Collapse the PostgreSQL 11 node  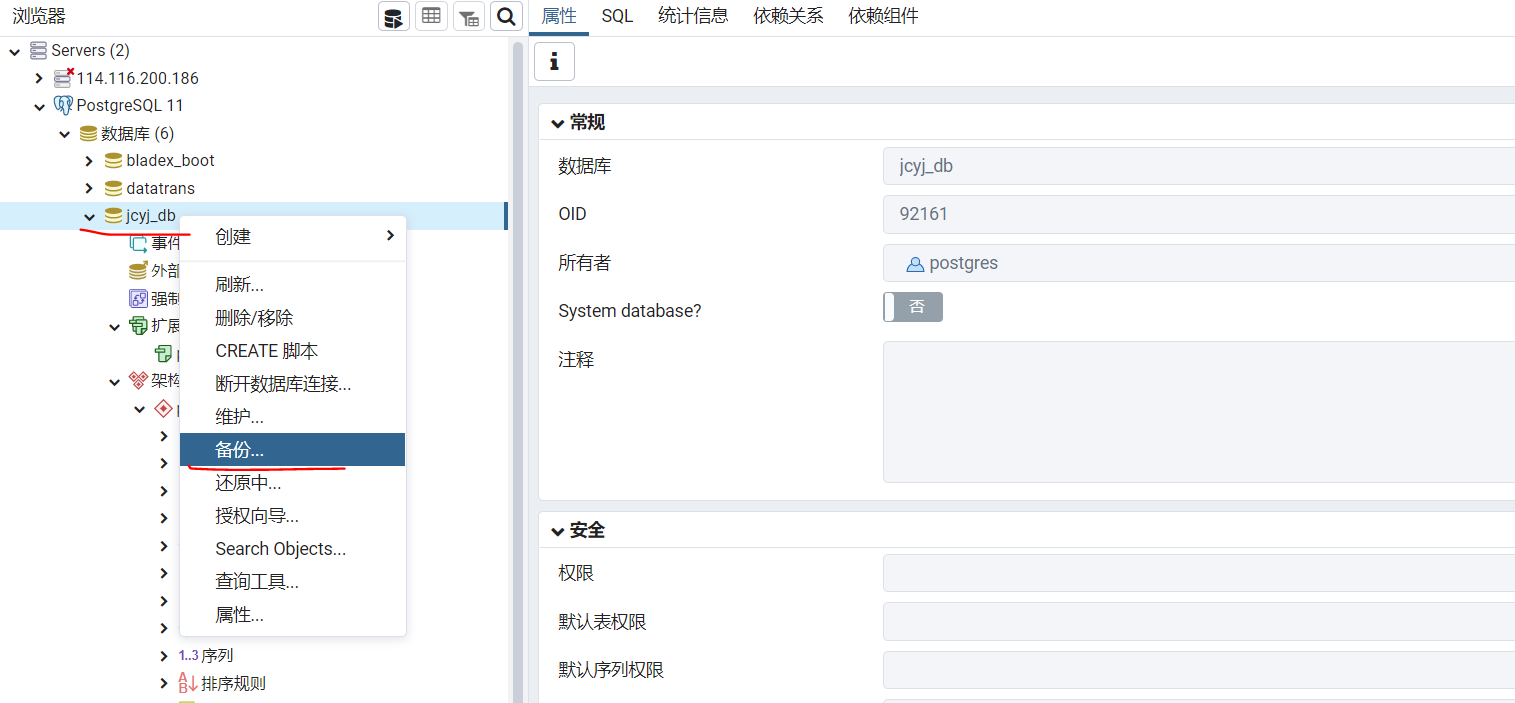(39, 105)
